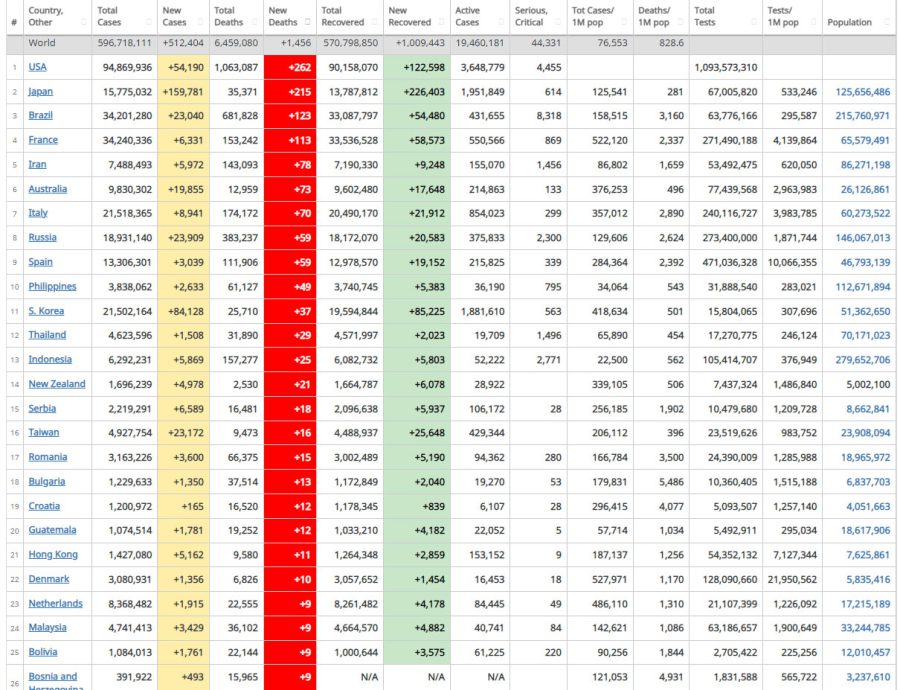Open the Australia country link
This screenshot has height=690, width=900.
[48, 189]
